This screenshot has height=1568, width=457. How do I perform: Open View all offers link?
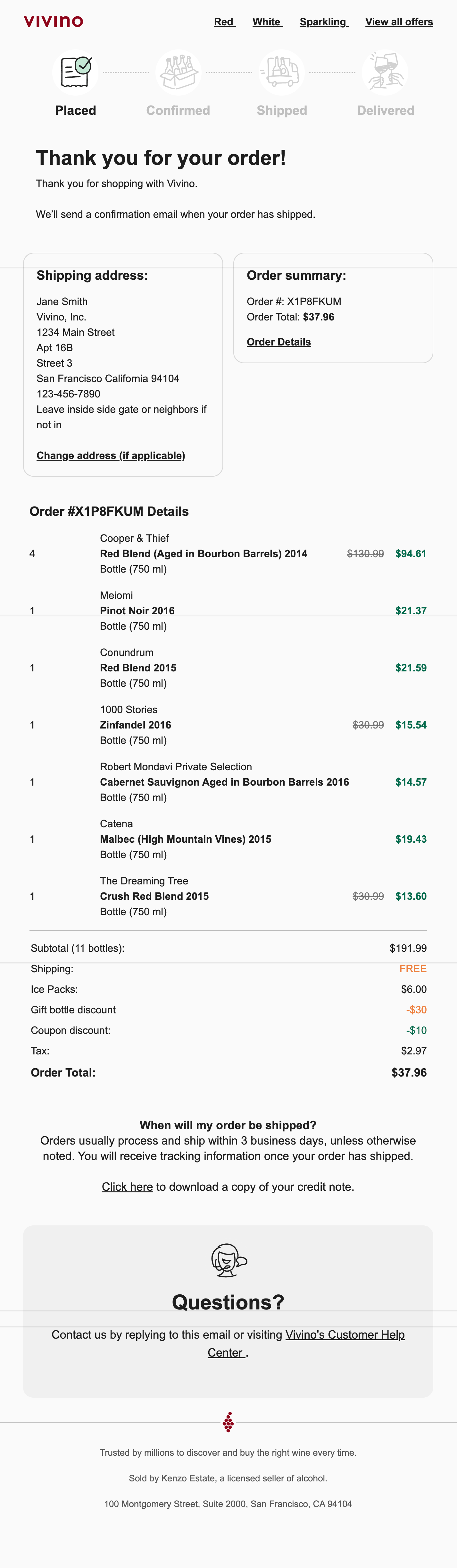[399, 22]
